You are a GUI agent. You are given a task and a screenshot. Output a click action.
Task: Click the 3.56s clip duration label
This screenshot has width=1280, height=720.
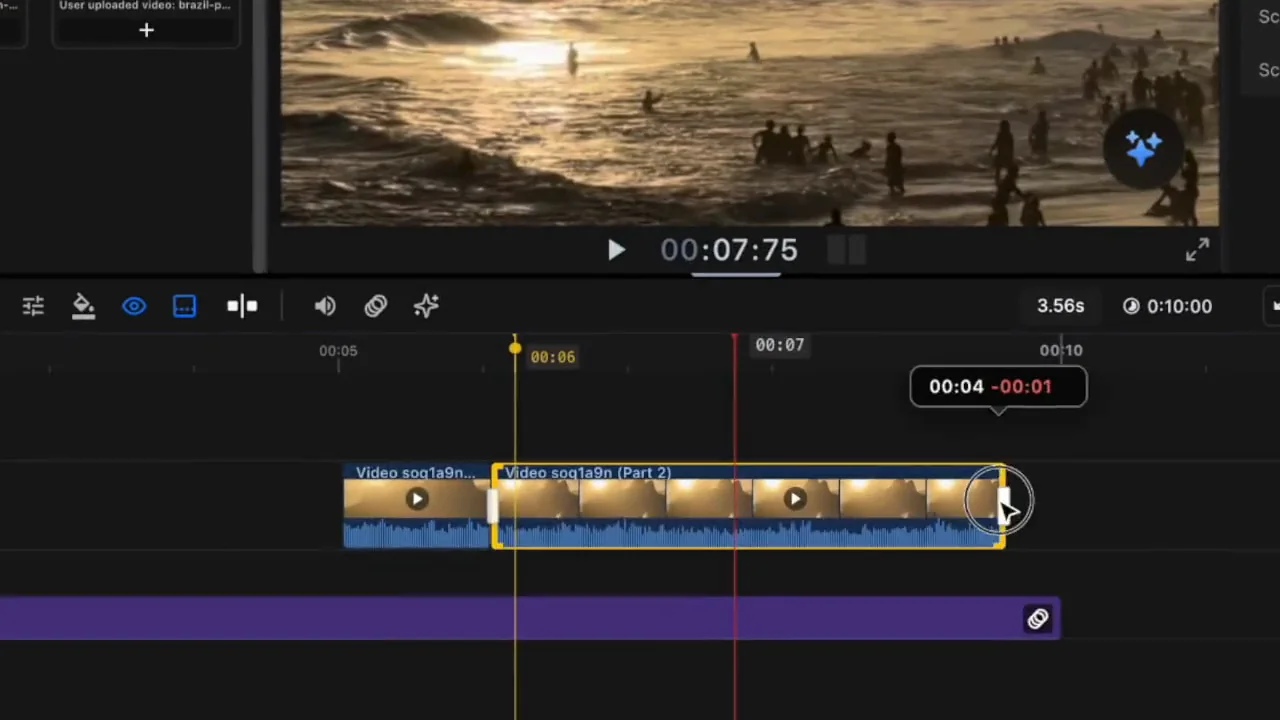point(1060,306)
